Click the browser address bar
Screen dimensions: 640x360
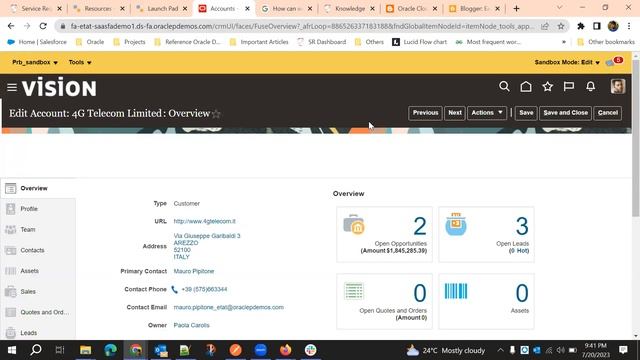click(x=302, y=26)
